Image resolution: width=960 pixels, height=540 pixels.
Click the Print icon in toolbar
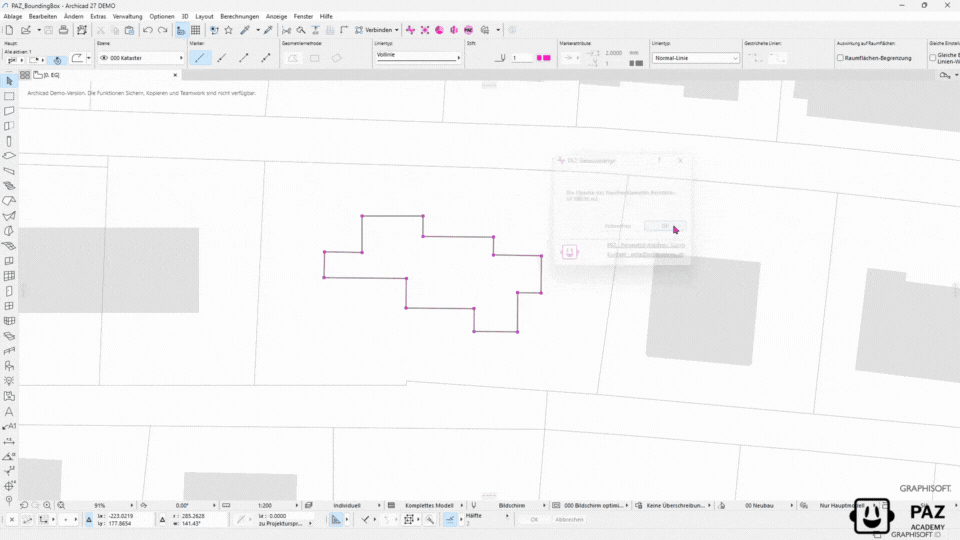point(63,30)
